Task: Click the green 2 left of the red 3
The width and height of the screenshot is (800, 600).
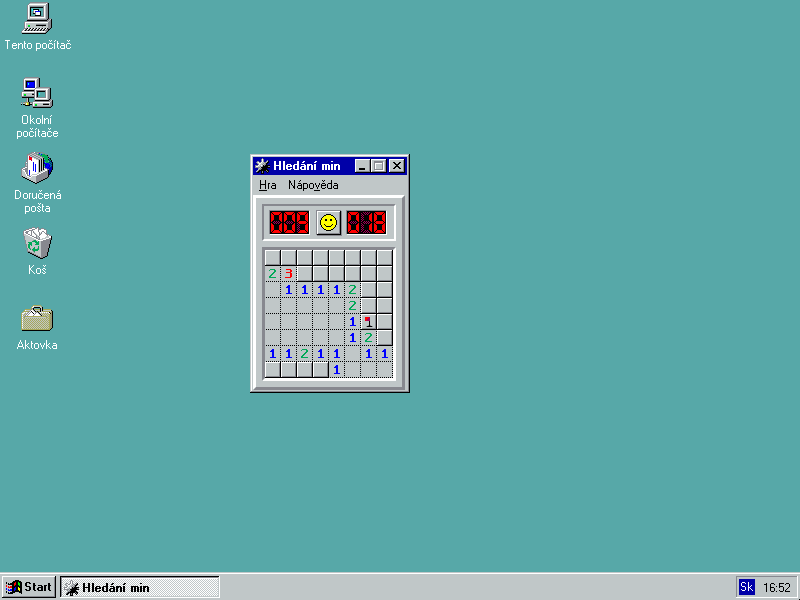Action: [272, 273]
